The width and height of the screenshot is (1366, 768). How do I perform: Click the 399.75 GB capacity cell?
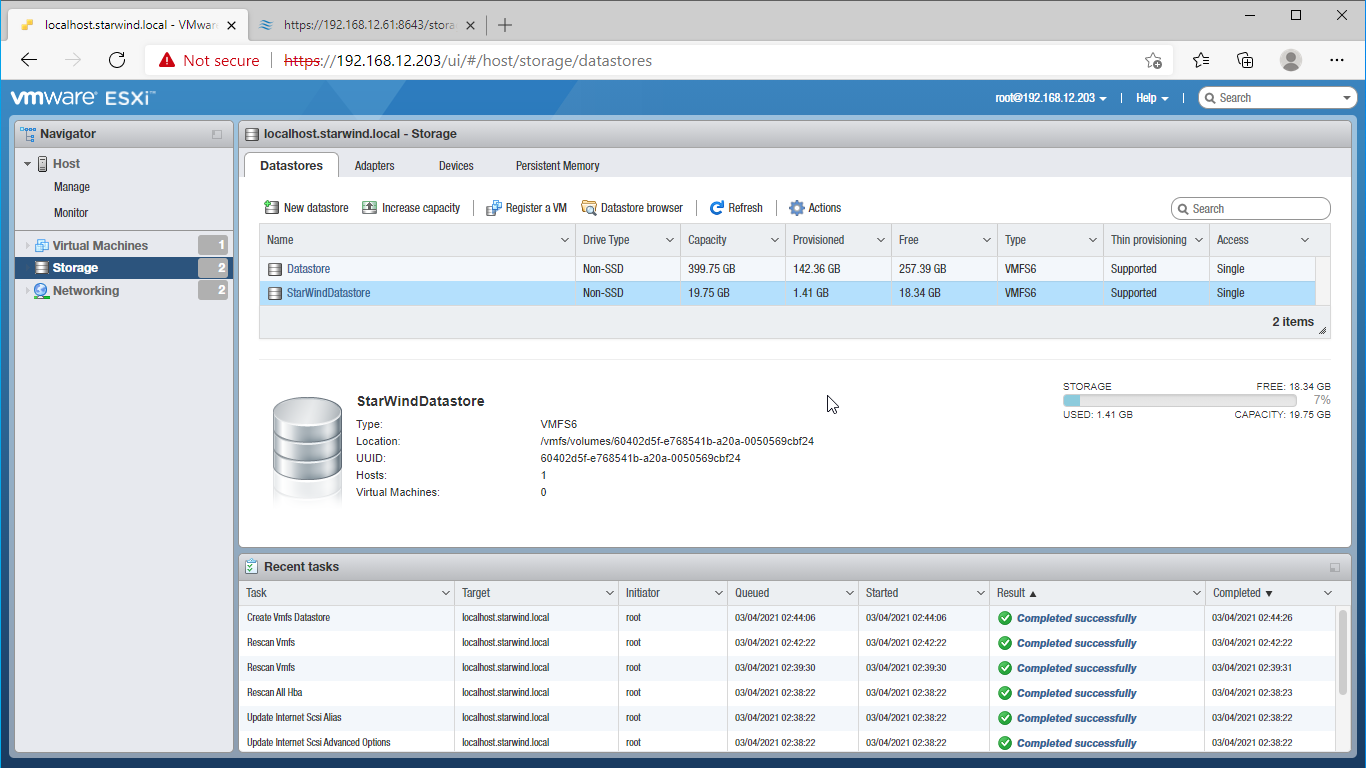(732, 269)
